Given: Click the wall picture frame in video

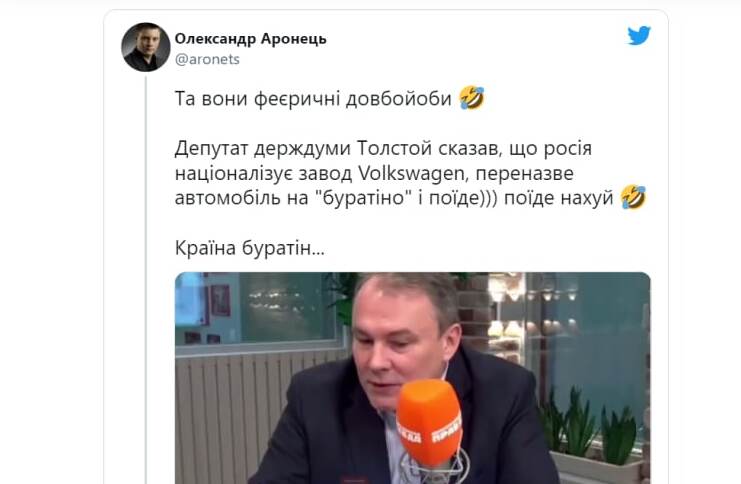Looking at the screenshot, I should (220, 300).
